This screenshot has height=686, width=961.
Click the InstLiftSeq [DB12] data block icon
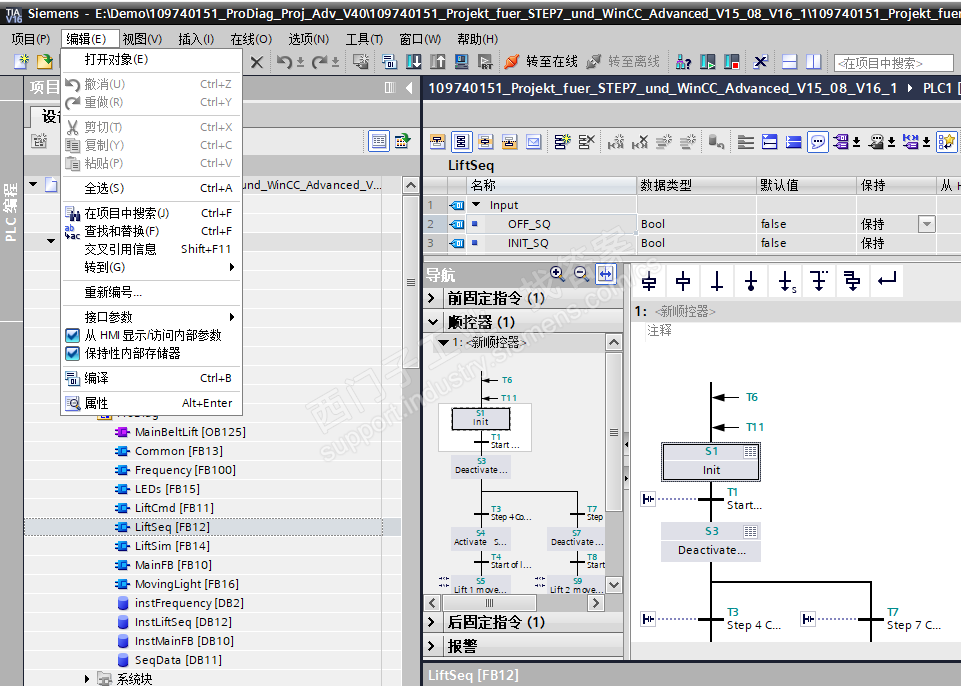124,622
